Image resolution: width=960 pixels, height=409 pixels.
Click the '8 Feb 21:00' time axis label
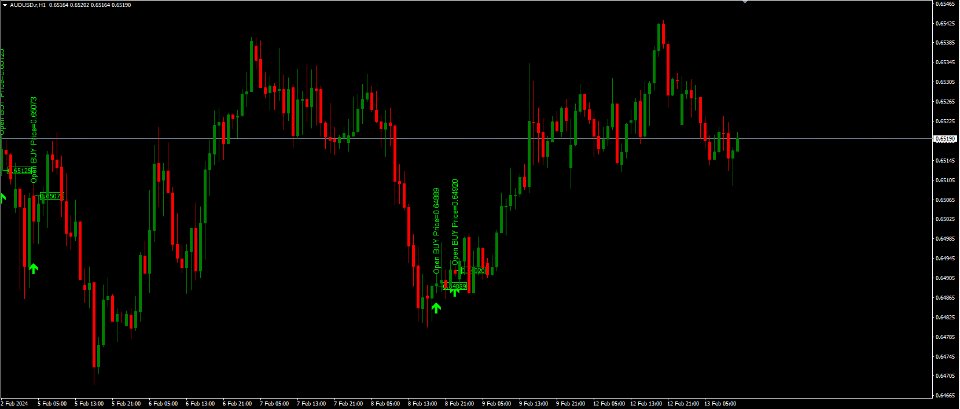click(x=460, y=403)
